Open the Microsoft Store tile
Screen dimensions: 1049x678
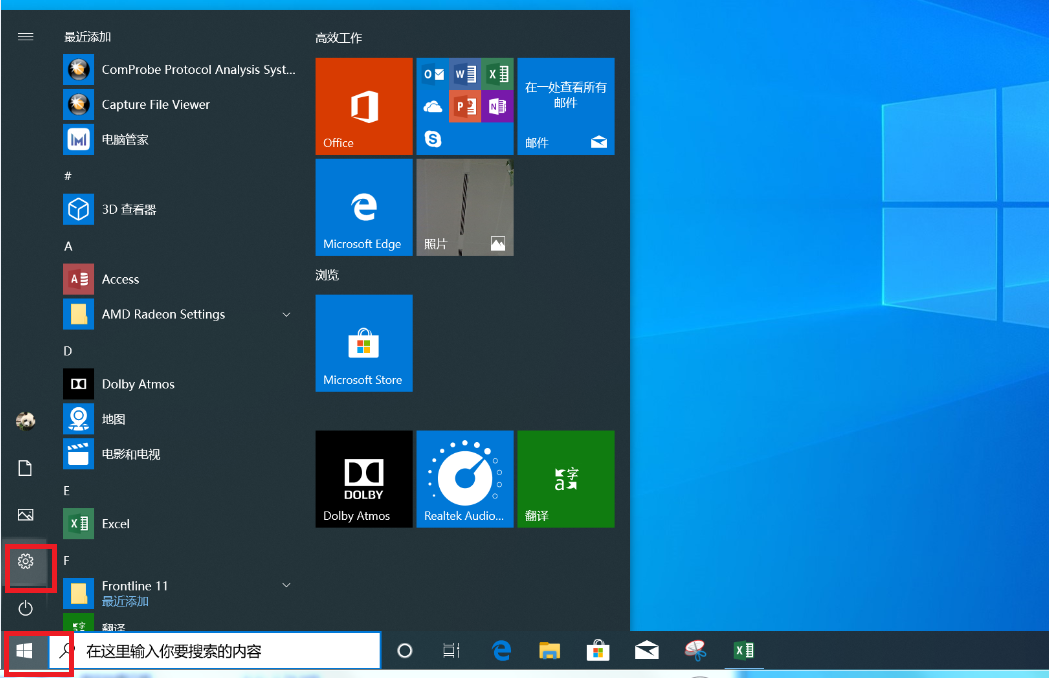point(364,343)
